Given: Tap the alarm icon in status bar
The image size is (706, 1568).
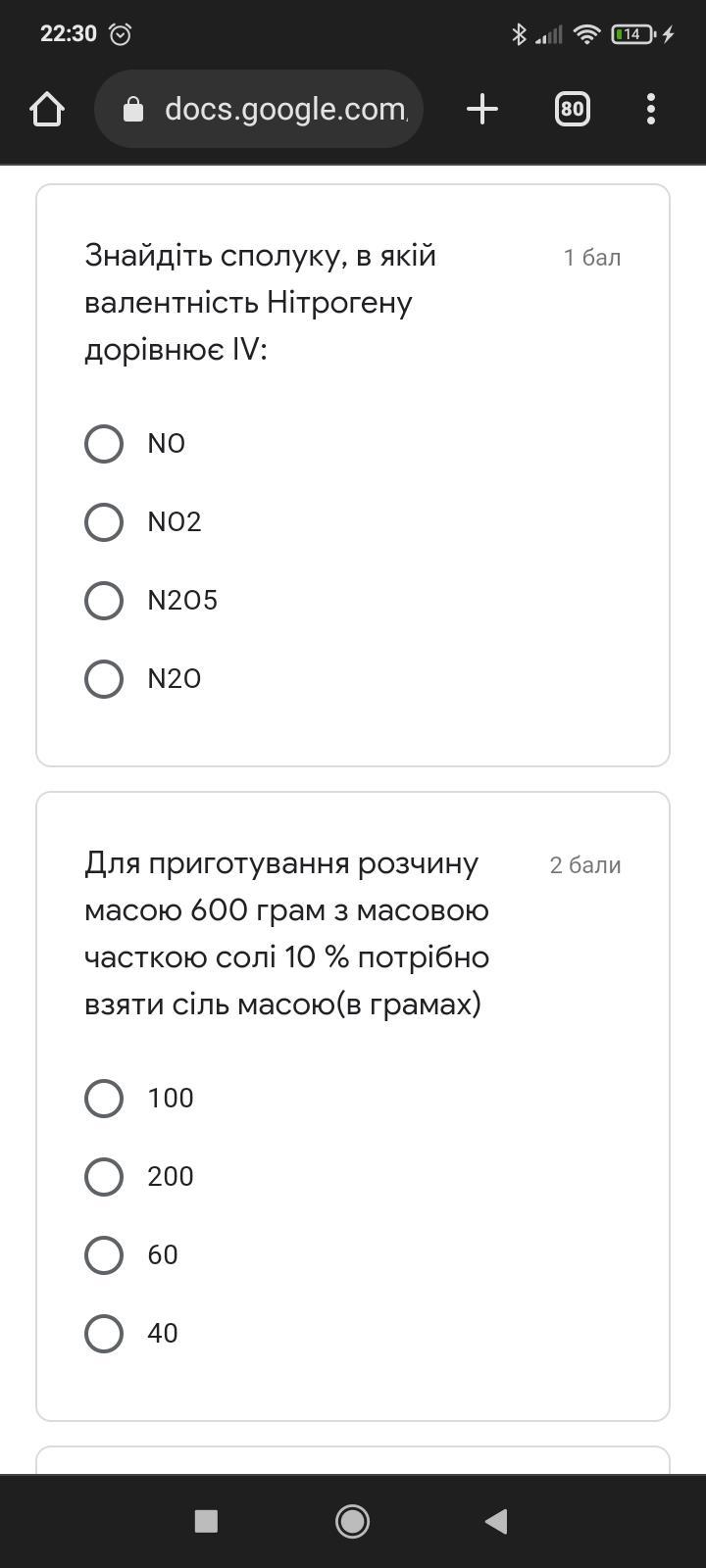Looking at the screenshot, I should click(121, 34).
